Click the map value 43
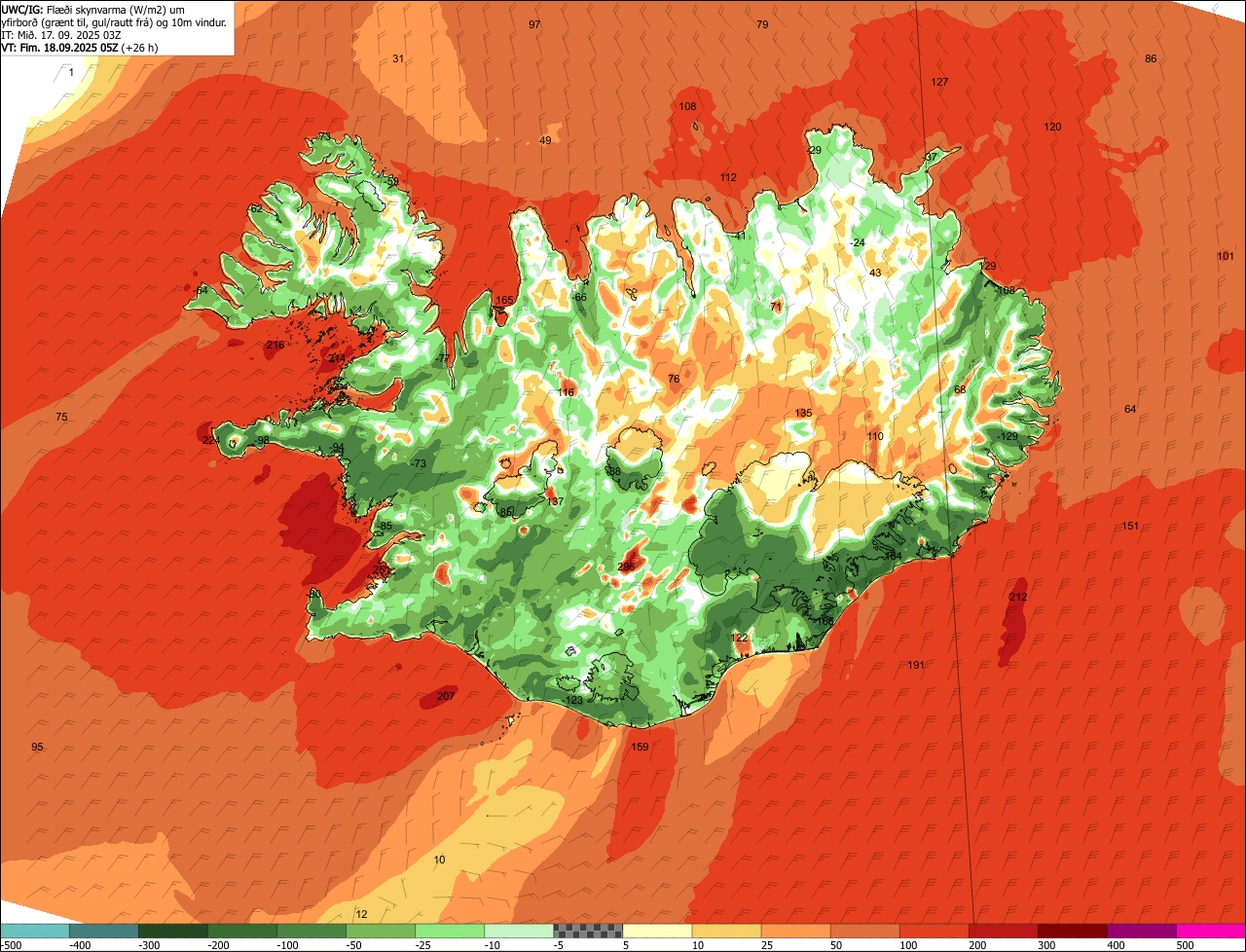Viewport: 1246px width, 952px height. (875, 273)
